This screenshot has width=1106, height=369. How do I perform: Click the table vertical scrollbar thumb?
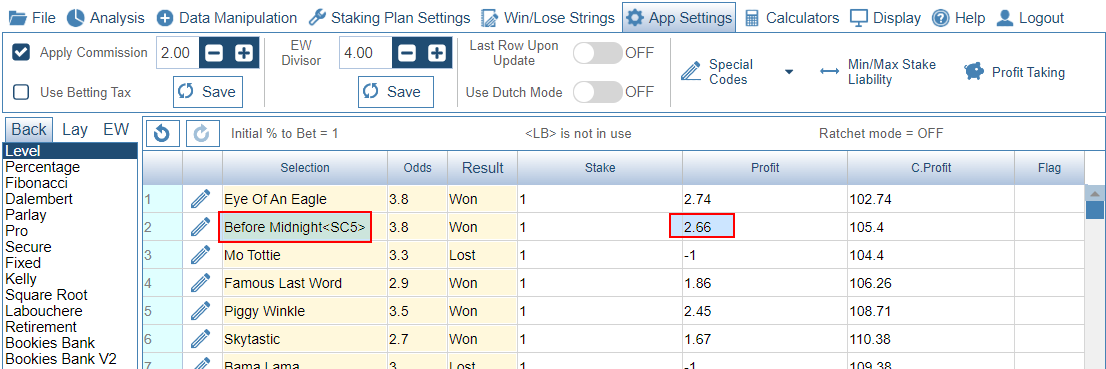(x=1095, y=210)
